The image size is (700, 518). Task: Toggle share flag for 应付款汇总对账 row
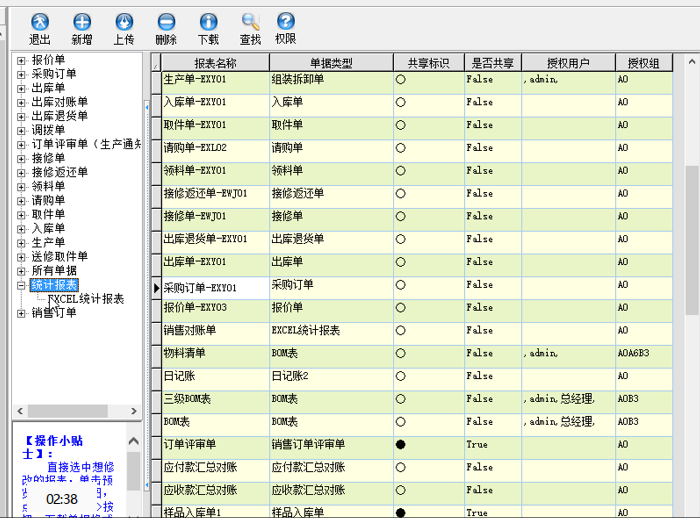pos(400,468)
